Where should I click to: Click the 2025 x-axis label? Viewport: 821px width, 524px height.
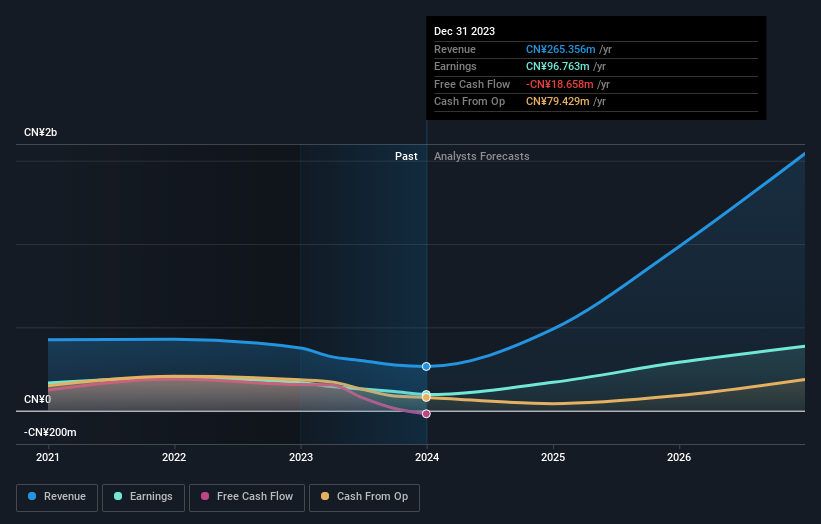[x=553, y=457]
